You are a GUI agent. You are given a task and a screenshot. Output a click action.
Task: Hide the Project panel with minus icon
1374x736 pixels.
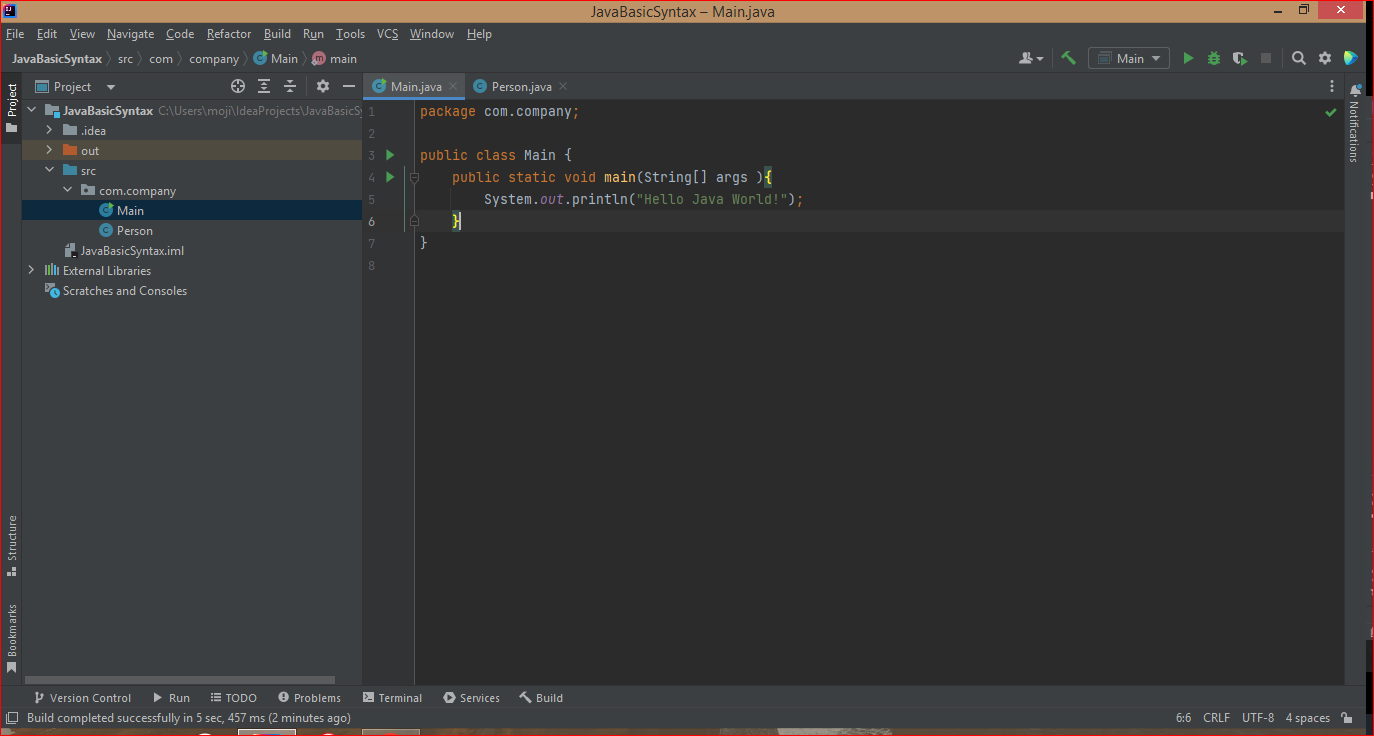pyautogui.click(x=349, y=86)
